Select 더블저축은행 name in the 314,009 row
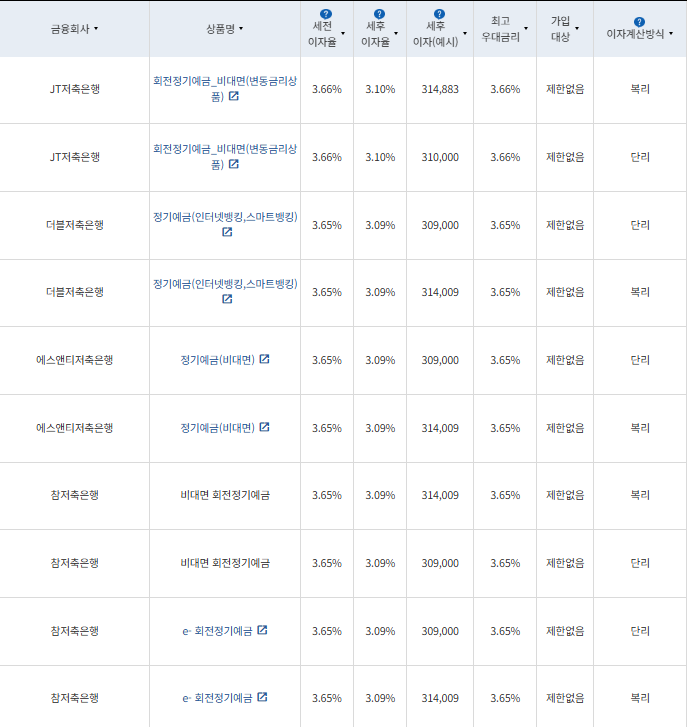Screen dimensions: 687x727 pos(75,292)
